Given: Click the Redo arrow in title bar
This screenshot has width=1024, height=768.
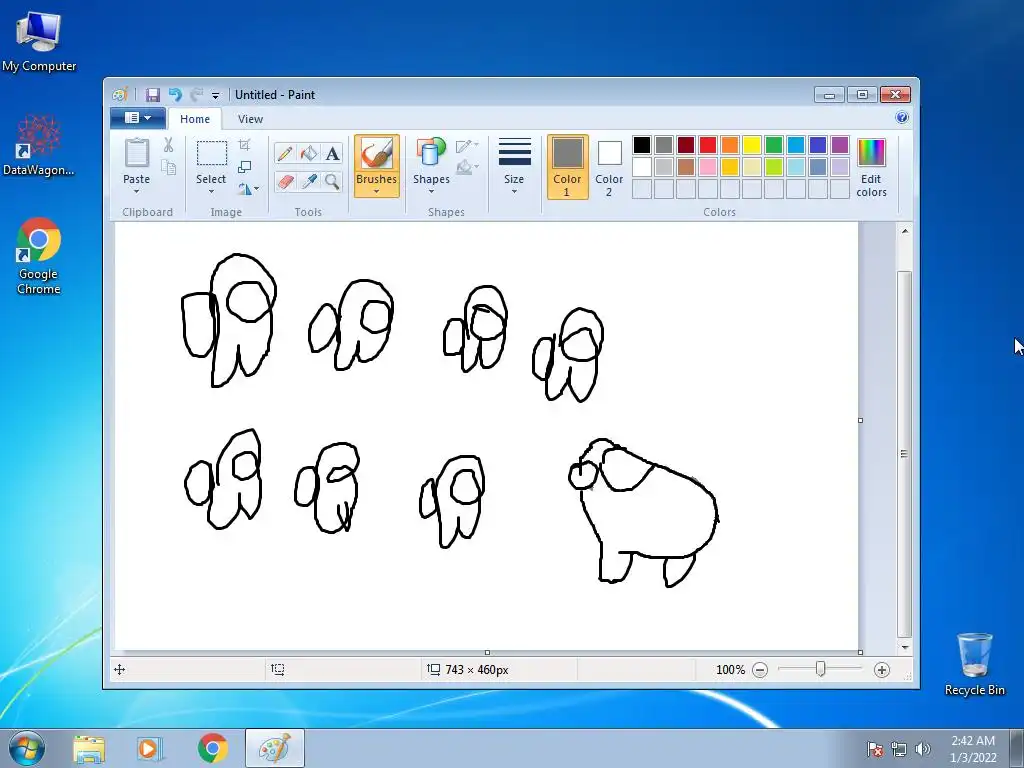Looking at the screenshot, I should coord(197,95).
